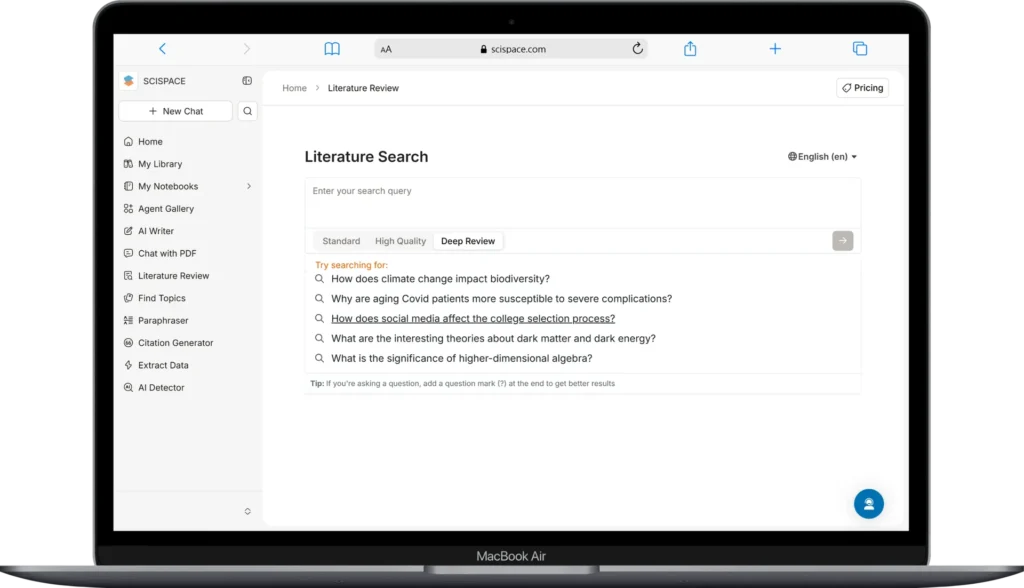The image size is (1024, 588).
Task: Click the Home breadcrumb link
Action: (x=294, y=88)
